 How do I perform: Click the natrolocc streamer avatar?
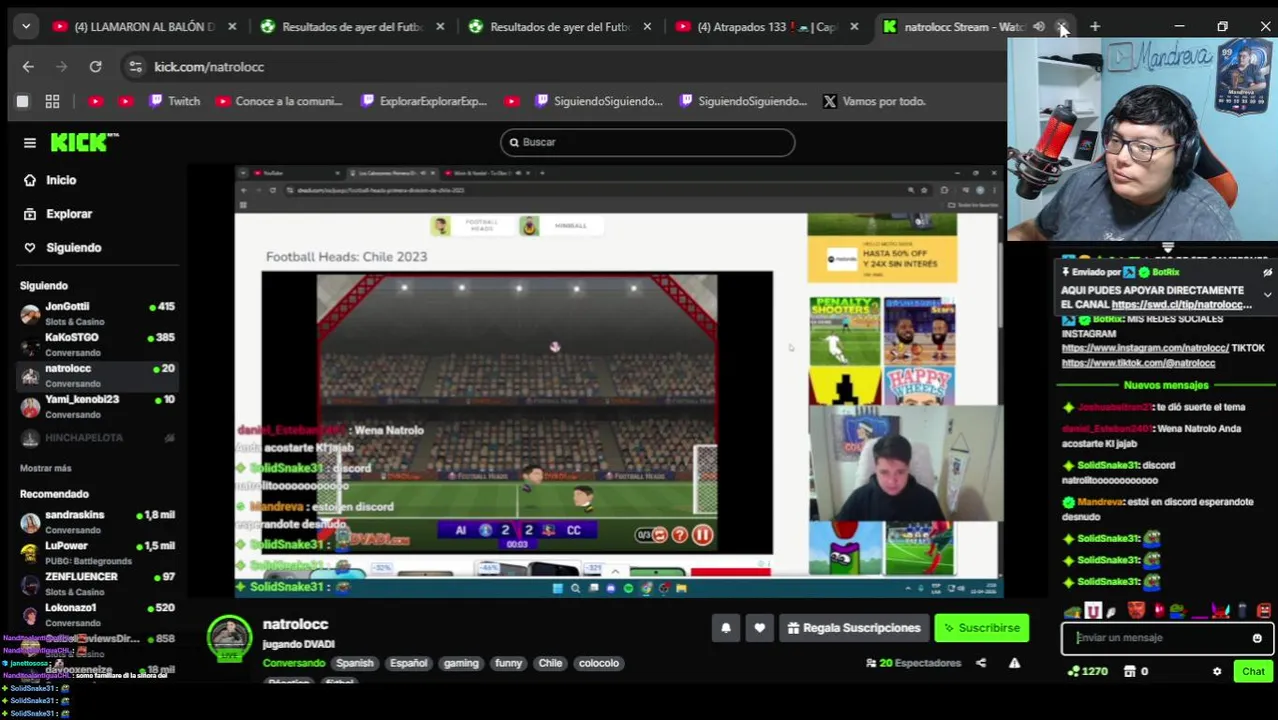tap(229, 637)
